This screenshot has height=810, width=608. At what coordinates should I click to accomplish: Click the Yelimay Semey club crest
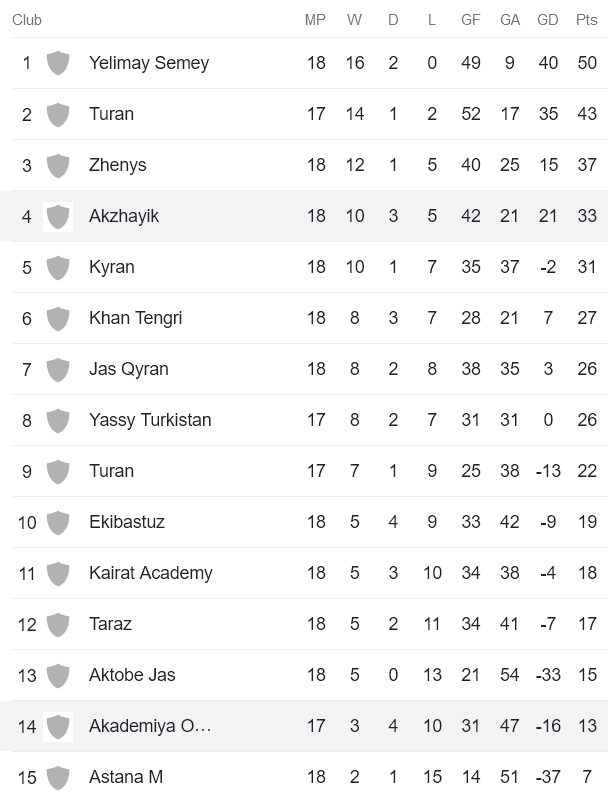tap(57, 63)
